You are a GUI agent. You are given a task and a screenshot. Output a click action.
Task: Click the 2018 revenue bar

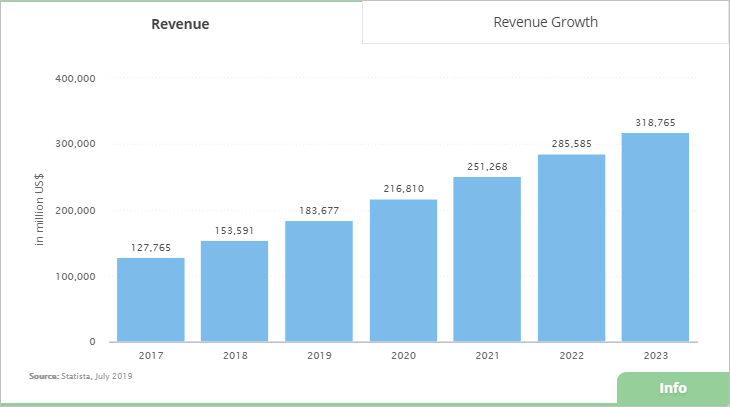click(x=235, y=291)
